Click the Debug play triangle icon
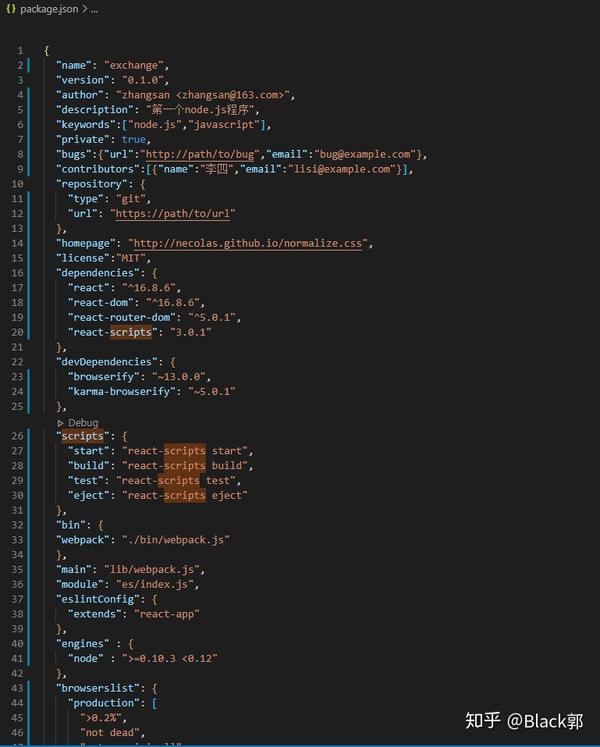 click(x=61, y=423)
